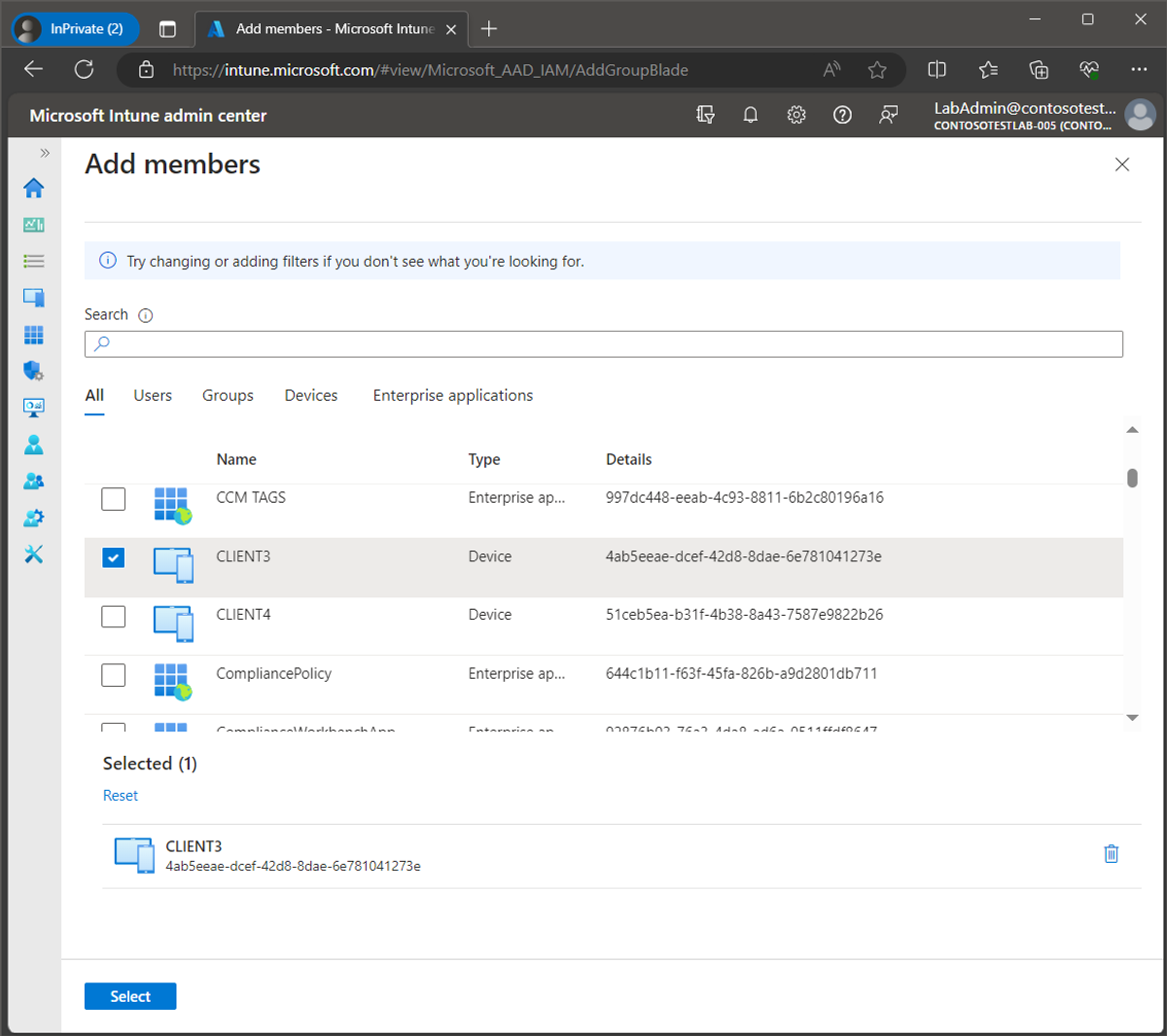1167x1036 pixels.
Task: Open LabAdmin account avatar
Action: click(1140, 115)
